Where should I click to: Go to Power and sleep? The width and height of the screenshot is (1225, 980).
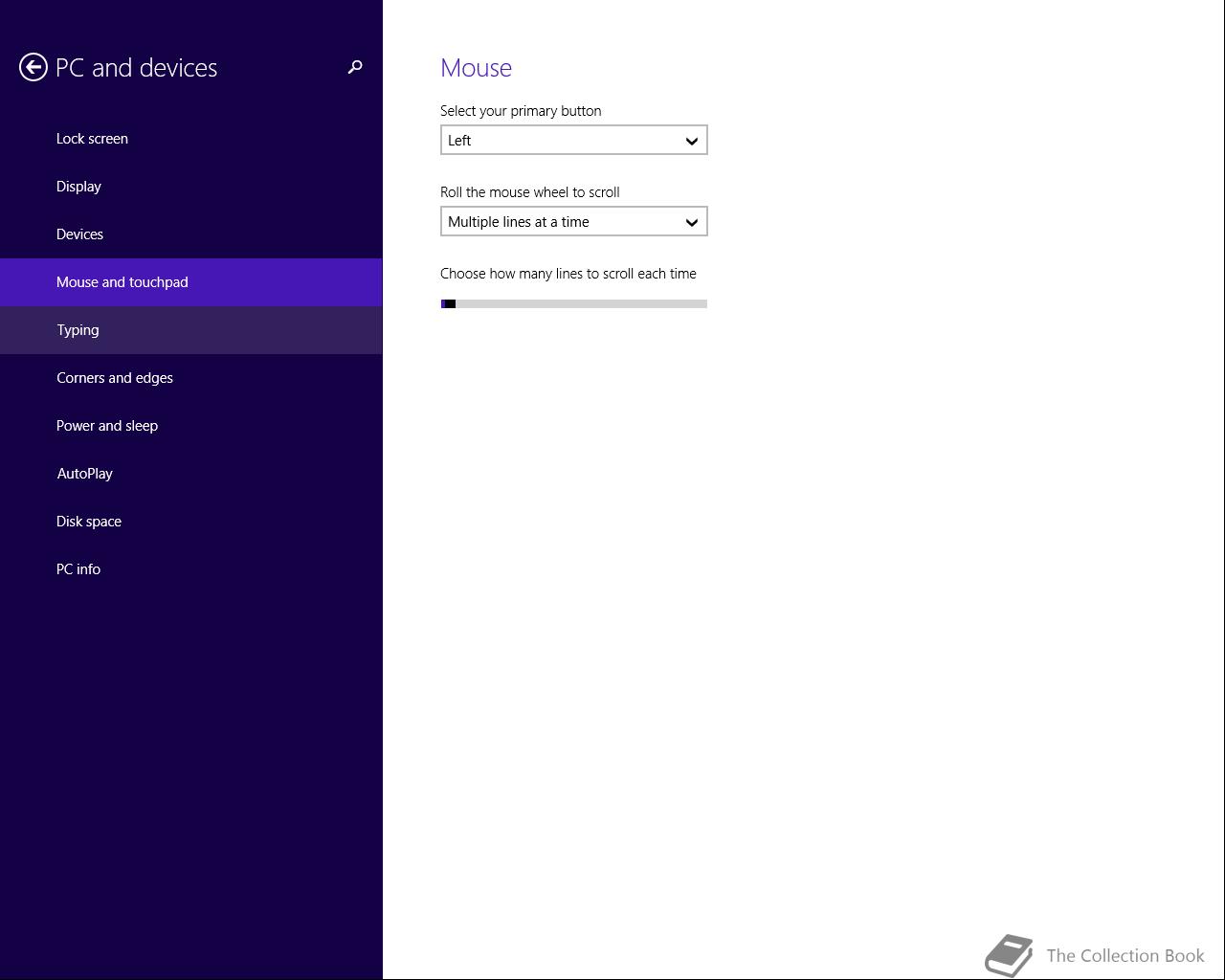(x=191, y=426)
